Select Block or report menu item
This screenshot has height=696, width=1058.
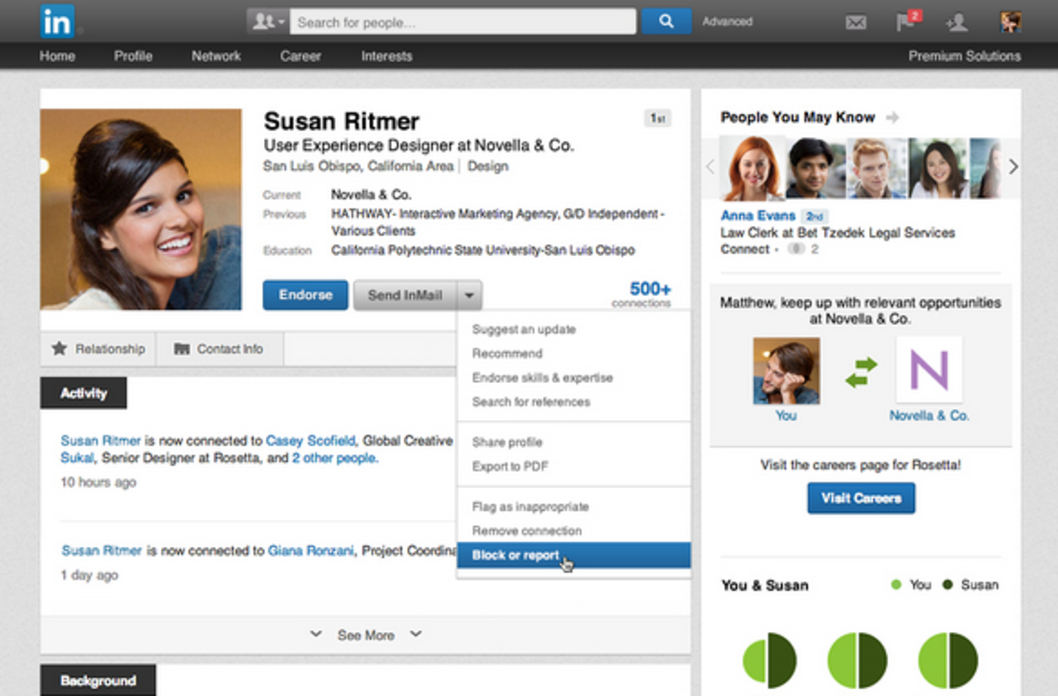point(515,555)
